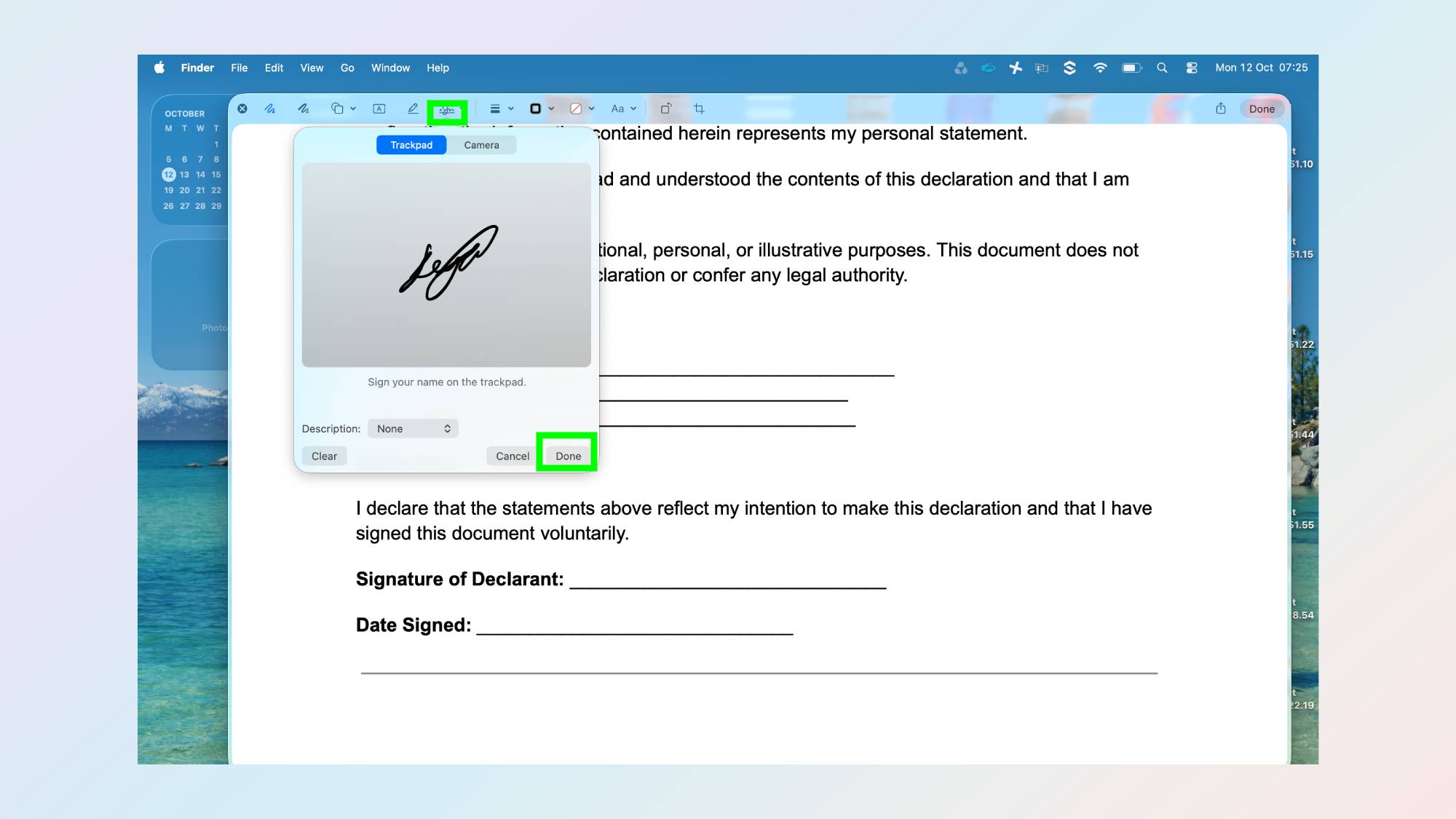Rotate the page with Rotate tool

click(x=665, y=108)
